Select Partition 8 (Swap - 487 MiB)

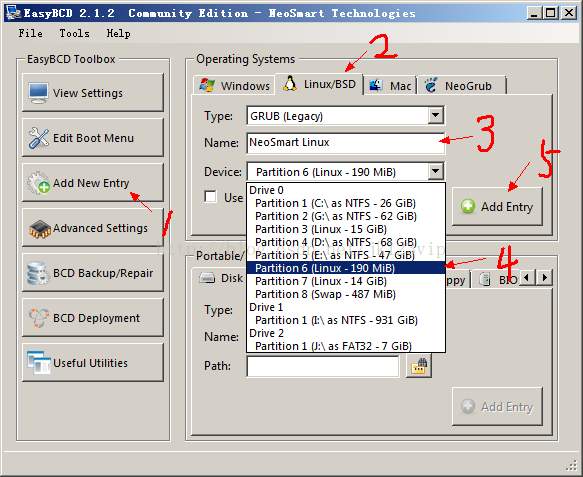coord(345,294)
